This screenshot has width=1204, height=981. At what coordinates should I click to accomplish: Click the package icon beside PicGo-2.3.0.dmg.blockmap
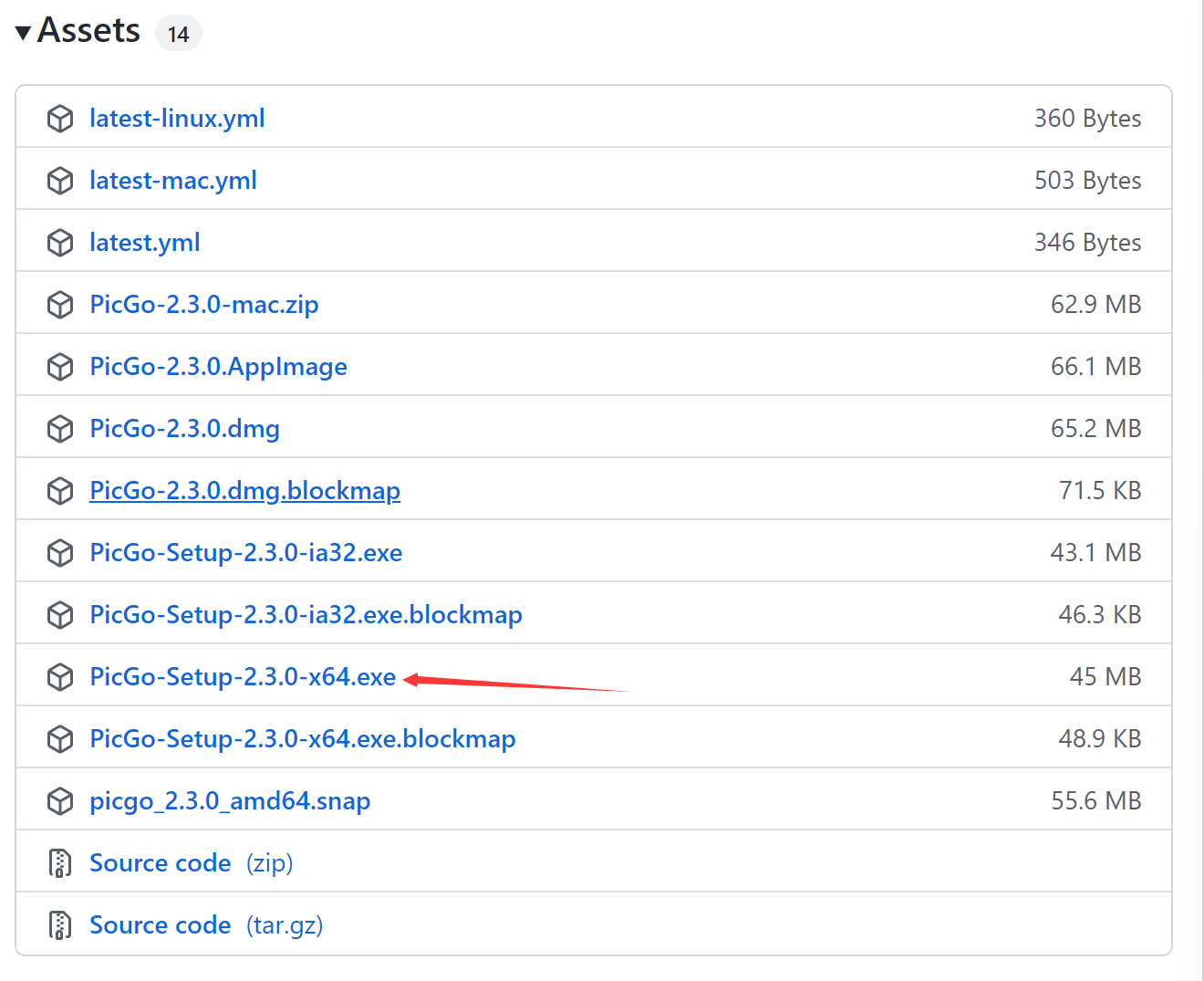(x=60, y=491)
